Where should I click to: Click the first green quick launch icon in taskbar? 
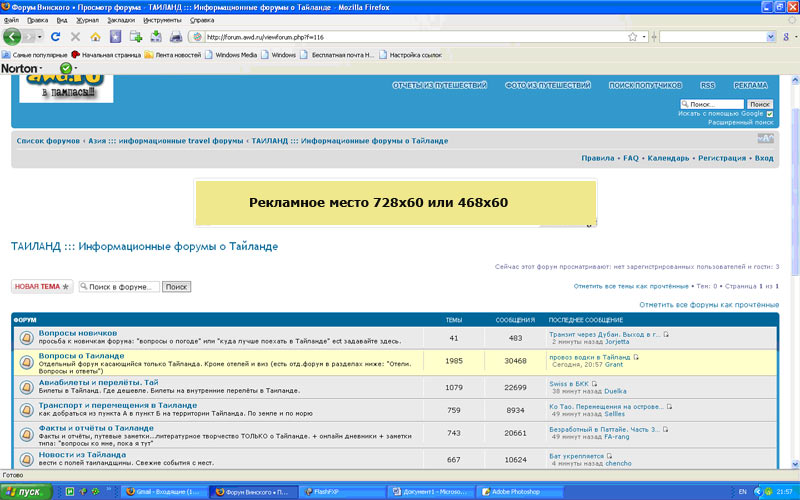coord(70,492)
